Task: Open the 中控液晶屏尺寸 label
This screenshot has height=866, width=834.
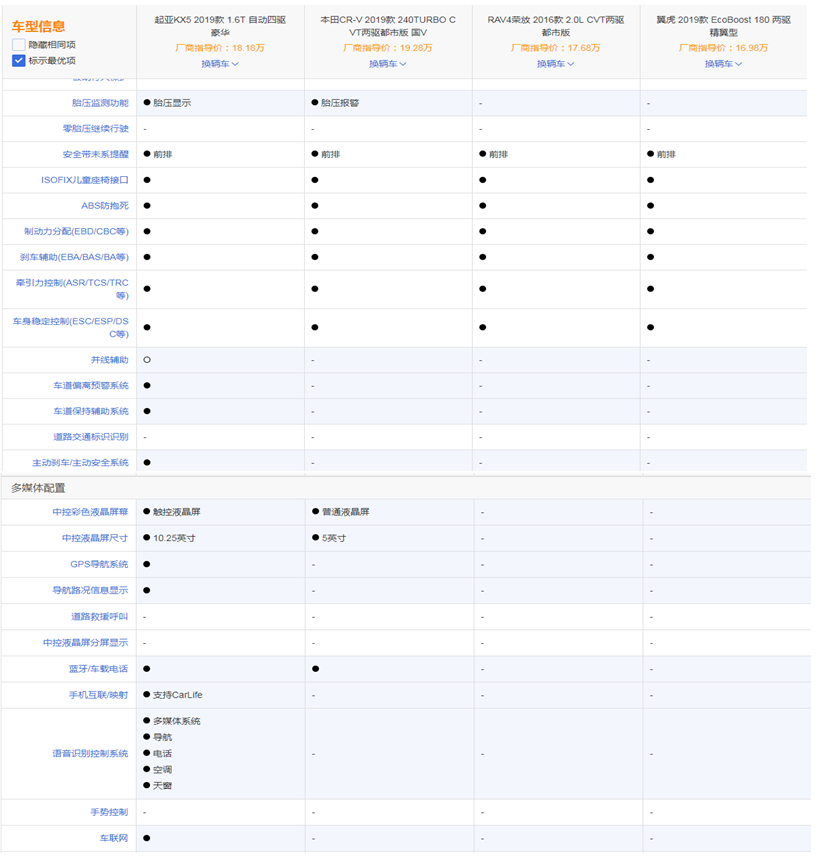Action: pyautogui.click(x=95, y=538)
